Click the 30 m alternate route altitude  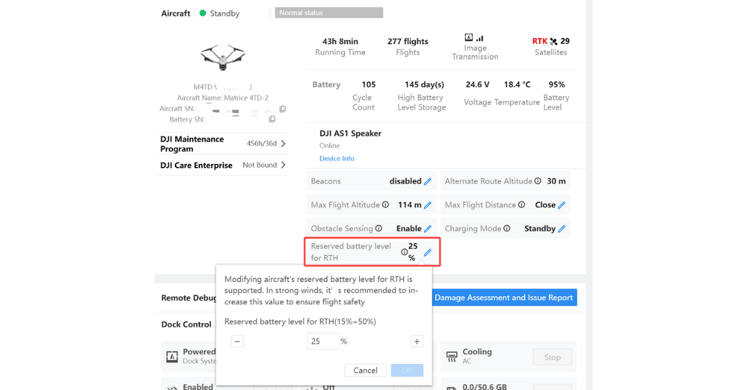[x=556, y=181]
